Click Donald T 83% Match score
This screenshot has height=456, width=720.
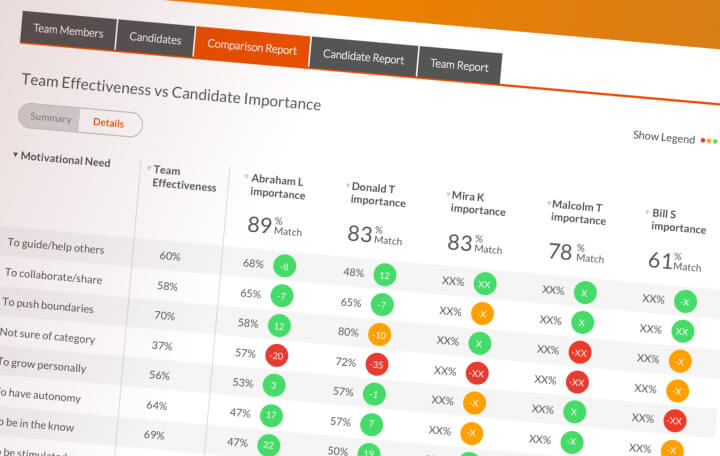[374, 234]
